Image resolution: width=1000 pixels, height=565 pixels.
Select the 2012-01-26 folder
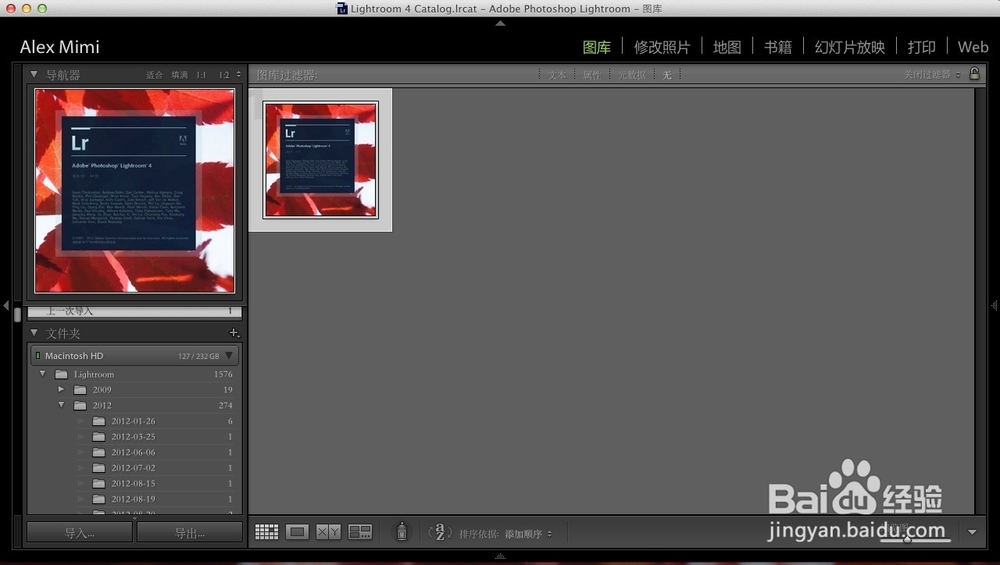pyautogui.click(x=133, y=421)
